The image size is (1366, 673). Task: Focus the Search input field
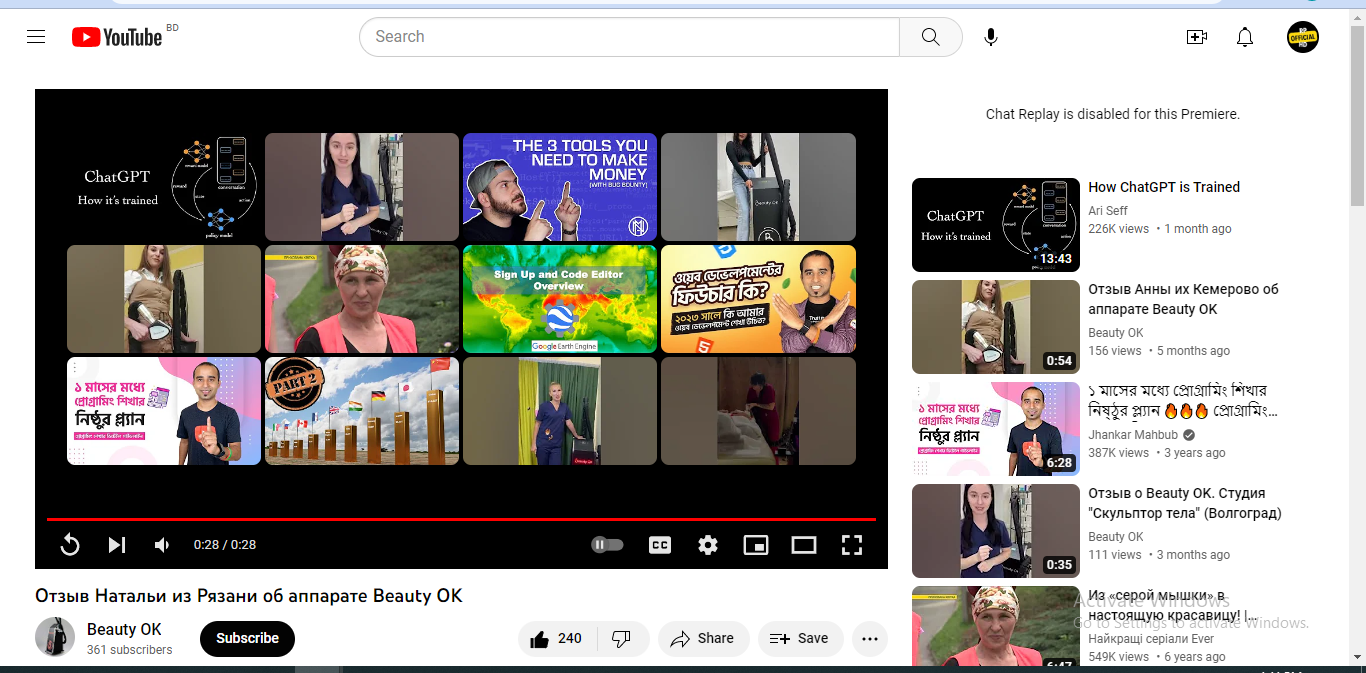click(x=629, y=37)
